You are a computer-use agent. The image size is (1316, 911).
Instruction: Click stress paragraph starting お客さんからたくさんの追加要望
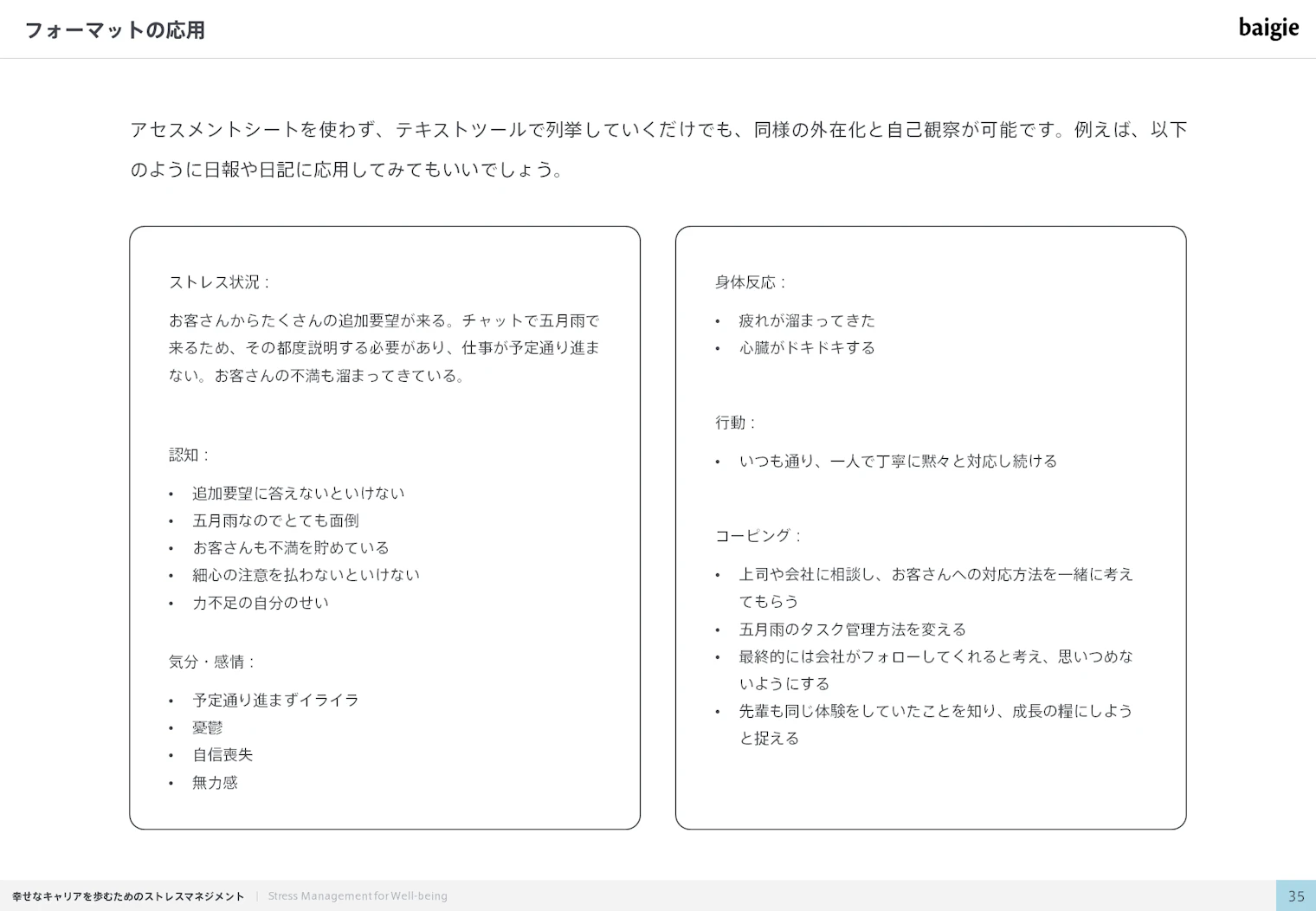384,348
